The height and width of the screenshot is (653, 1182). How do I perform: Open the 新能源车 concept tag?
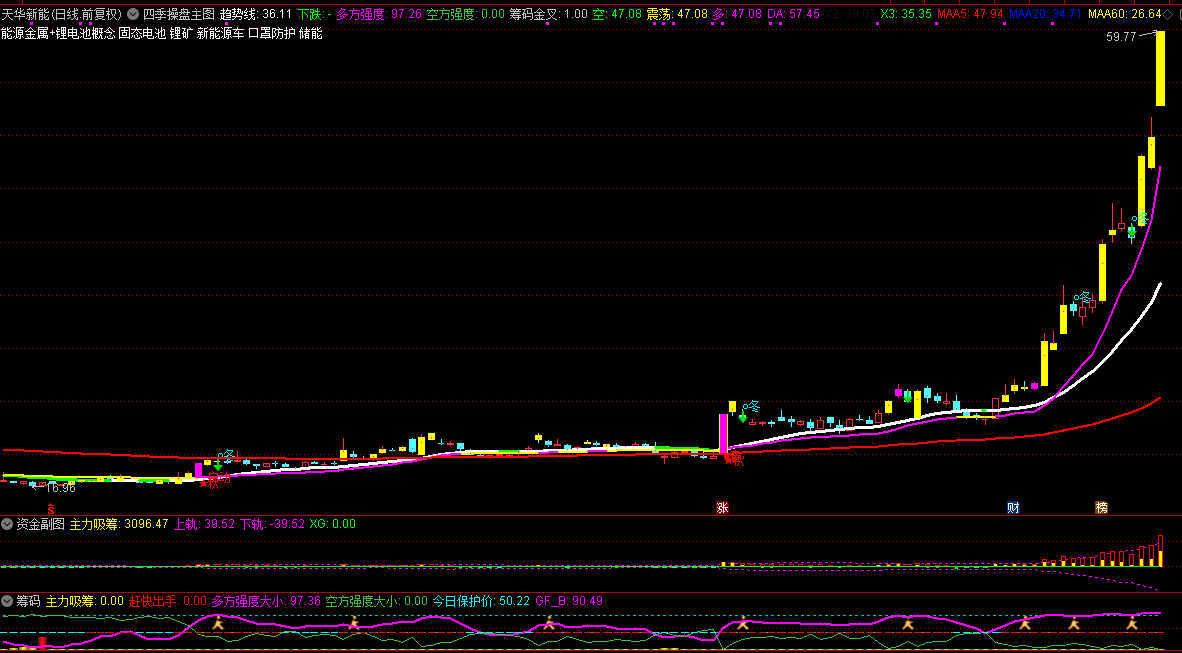(x=220, y=33)
